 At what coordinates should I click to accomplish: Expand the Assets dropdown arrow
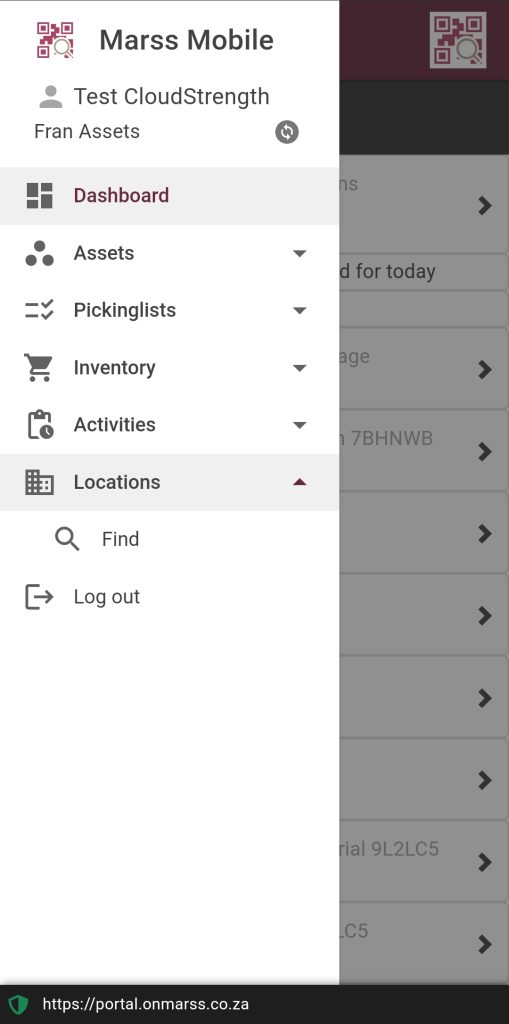pyautogui.click(x=299, y=253)
